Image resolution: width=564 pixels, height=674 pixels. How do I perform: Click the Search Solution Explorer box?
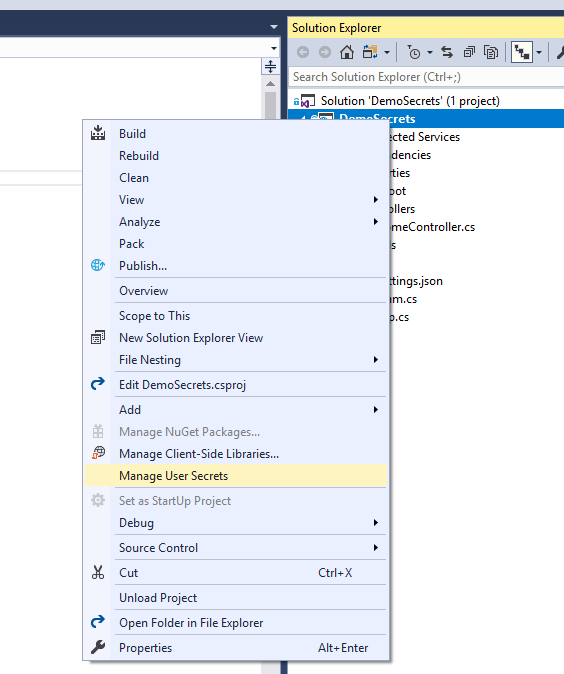click(426, 77)
